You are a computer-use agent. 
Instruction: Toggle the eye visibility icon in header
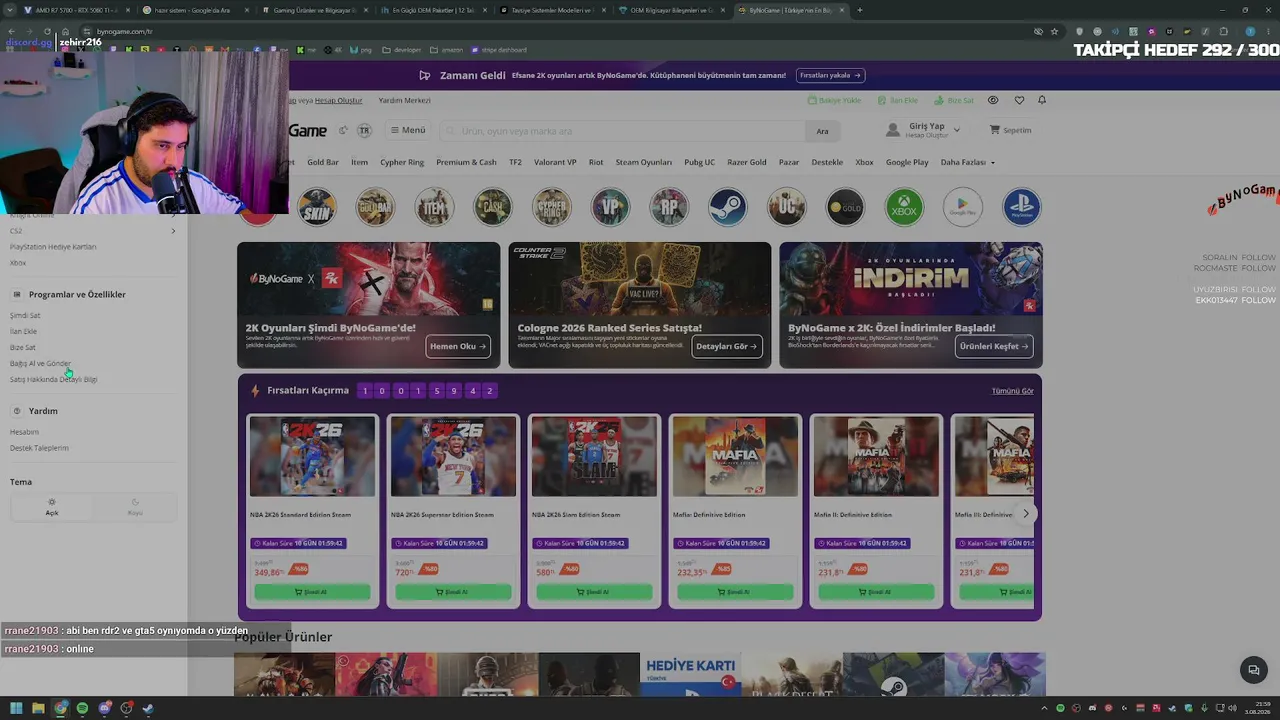pyautogui.click(x=993, y=100)
